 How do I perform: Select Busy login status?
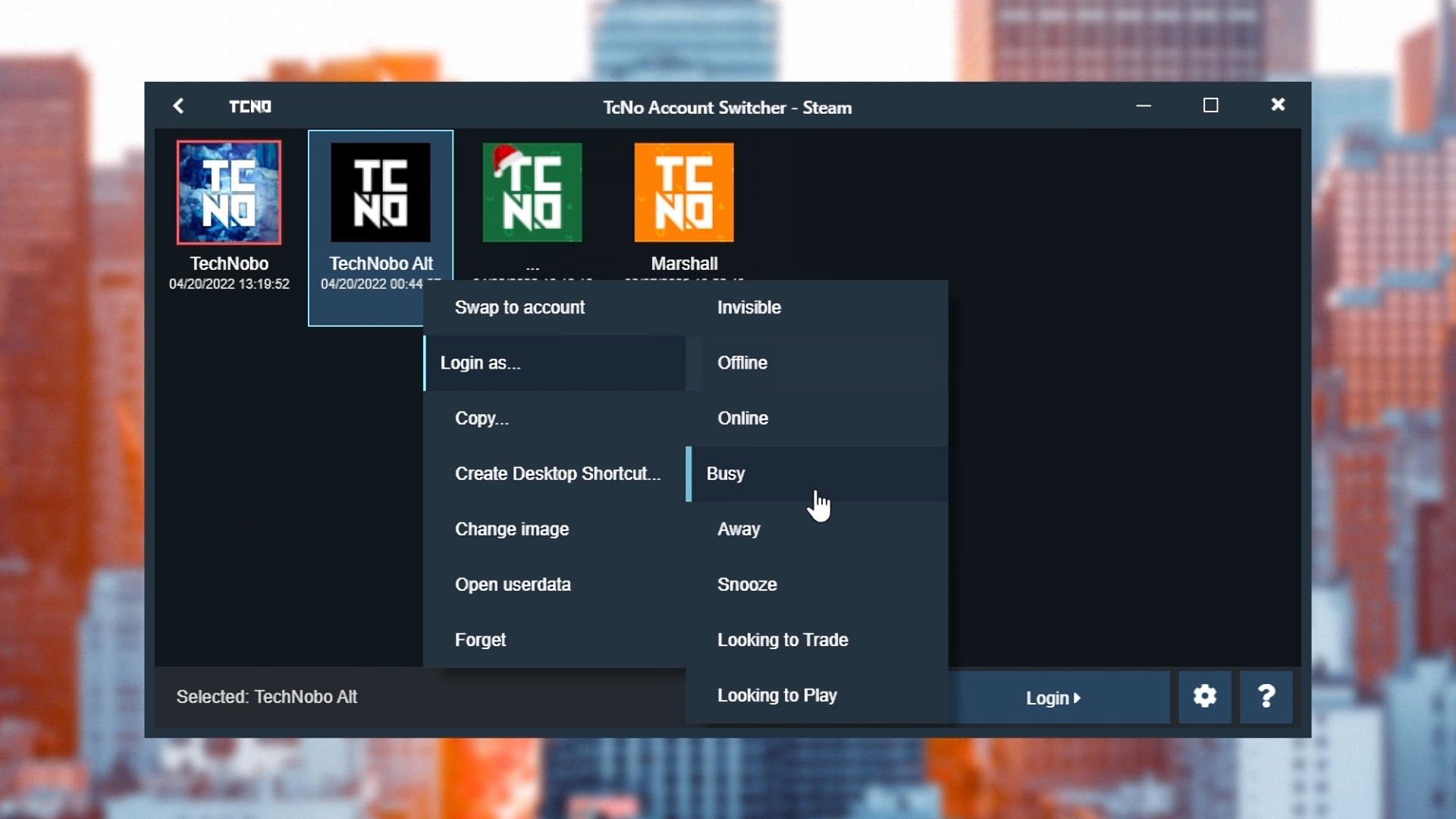[726, 473]
